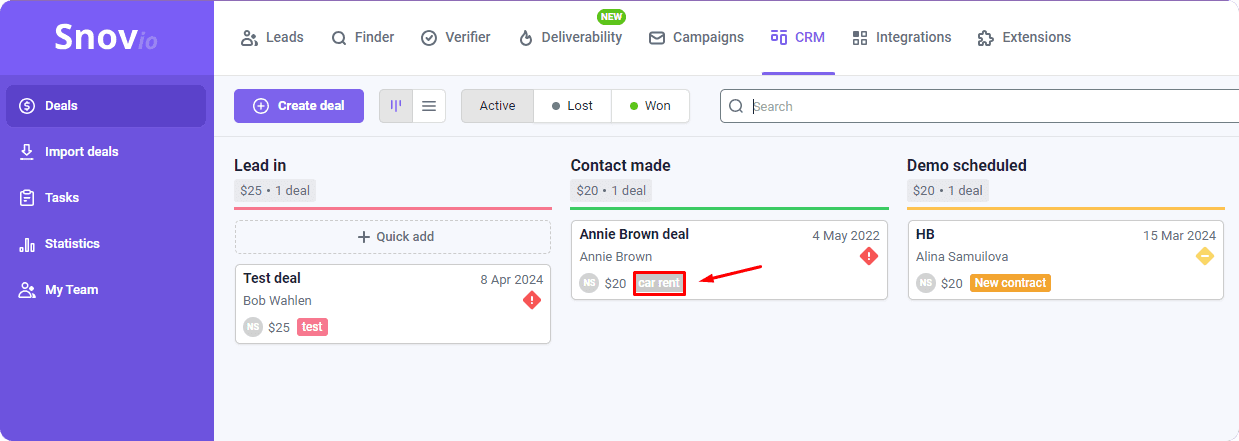This screenshot has height=441, width=1239.
Task: Click NS avatar on HB deal card
Action: tap(926, 284)
